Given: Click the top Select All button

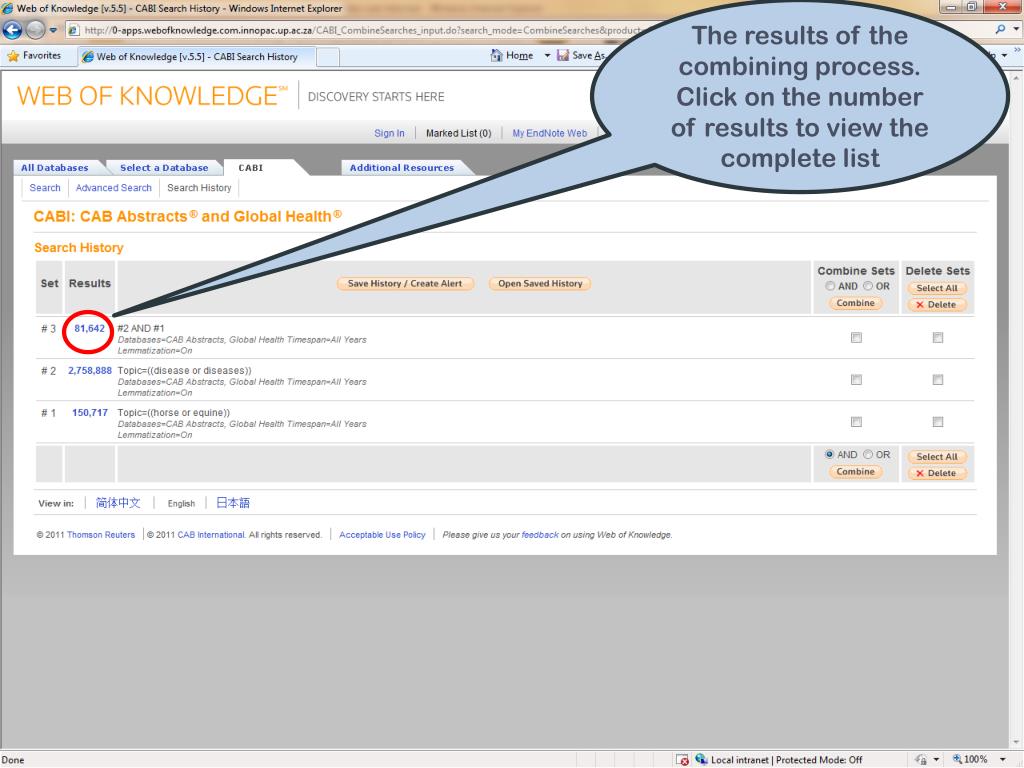Looking at the screenshot, I should coord(937,288).
